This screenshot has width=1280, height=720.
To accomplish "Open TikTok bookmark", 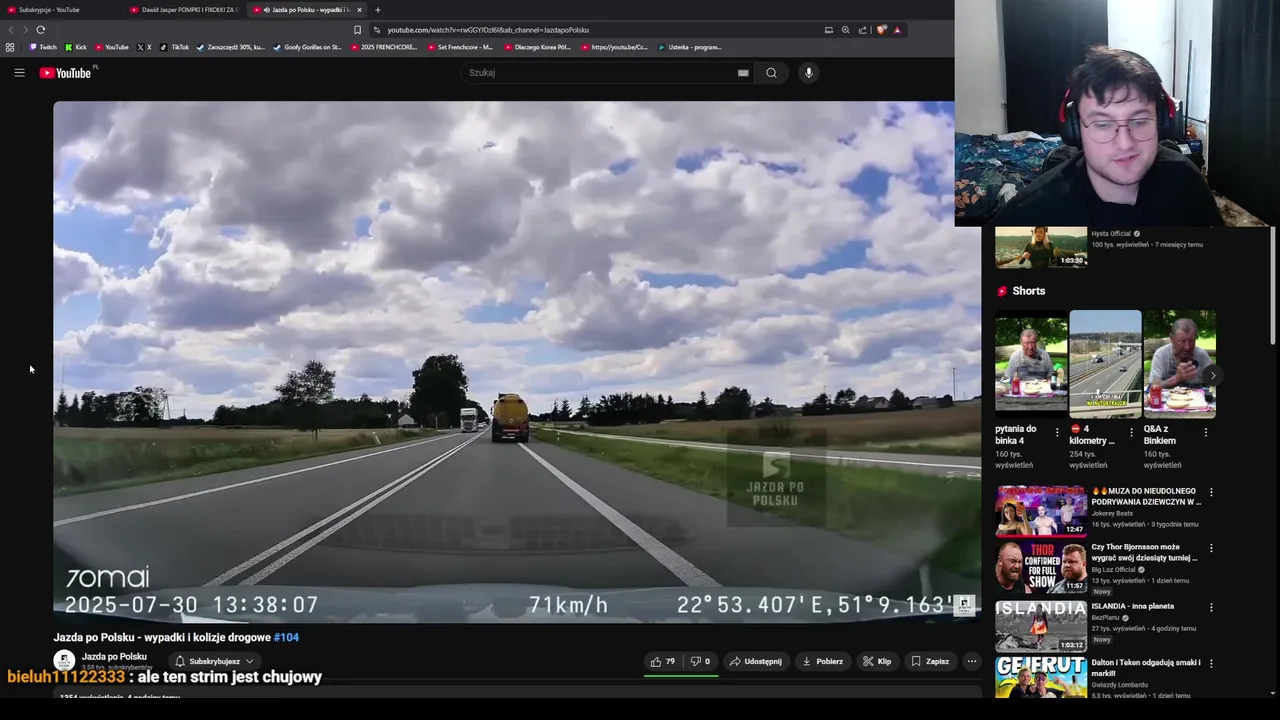I will pos(174,47).
